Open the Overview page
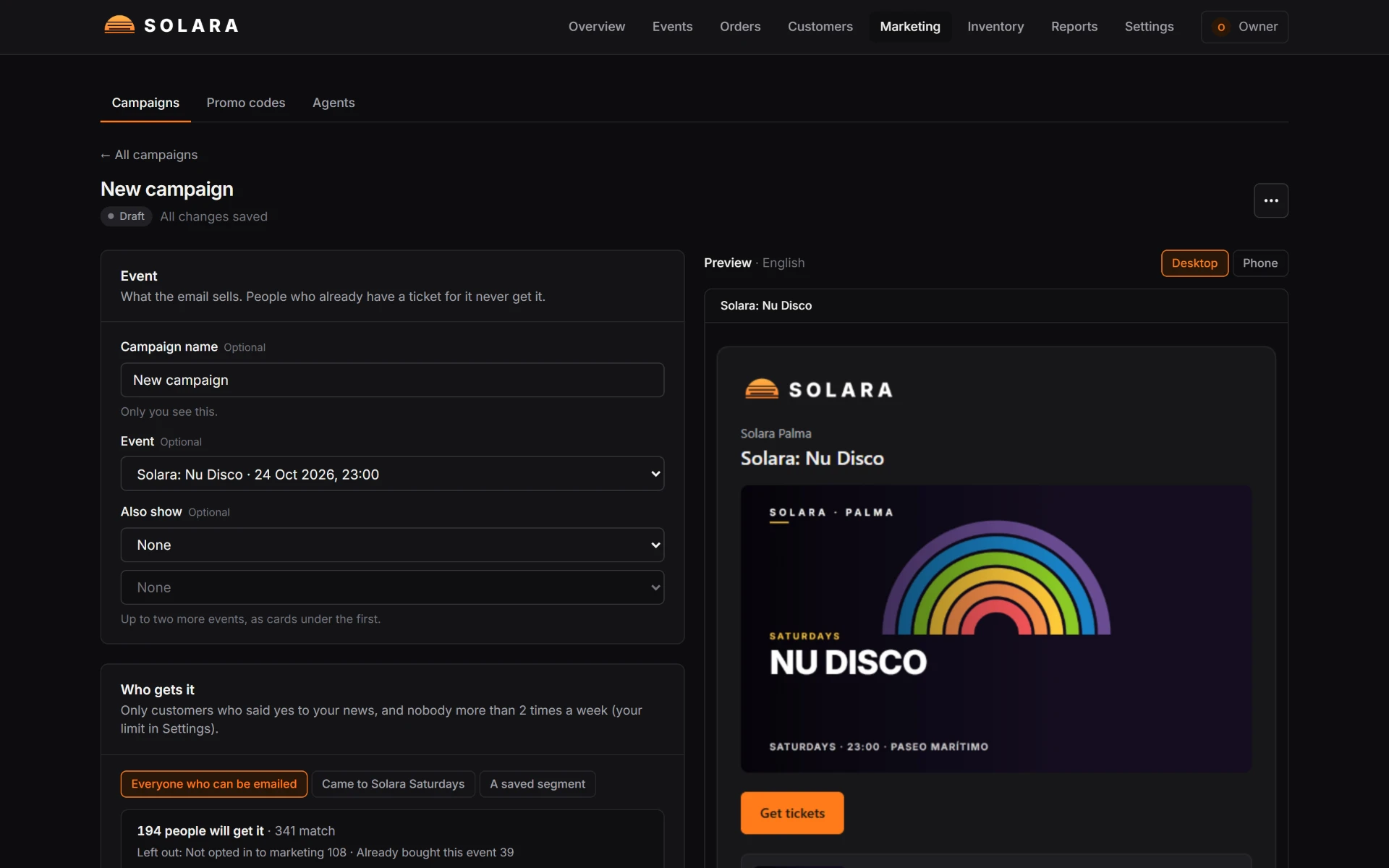 click(596, 27)
